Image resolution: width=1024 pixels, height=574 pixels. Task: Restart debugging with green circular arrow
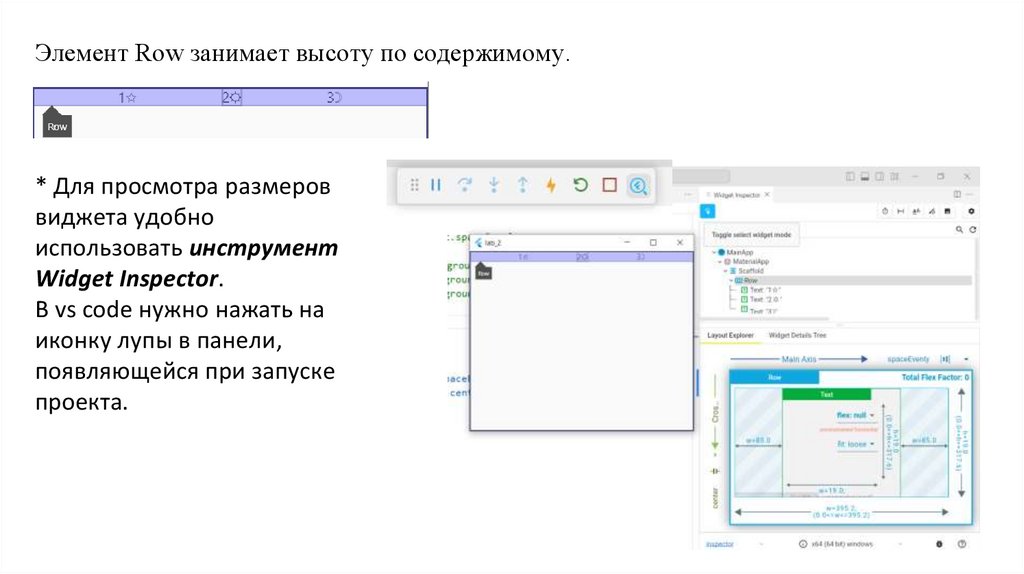(x=580, y=185)
